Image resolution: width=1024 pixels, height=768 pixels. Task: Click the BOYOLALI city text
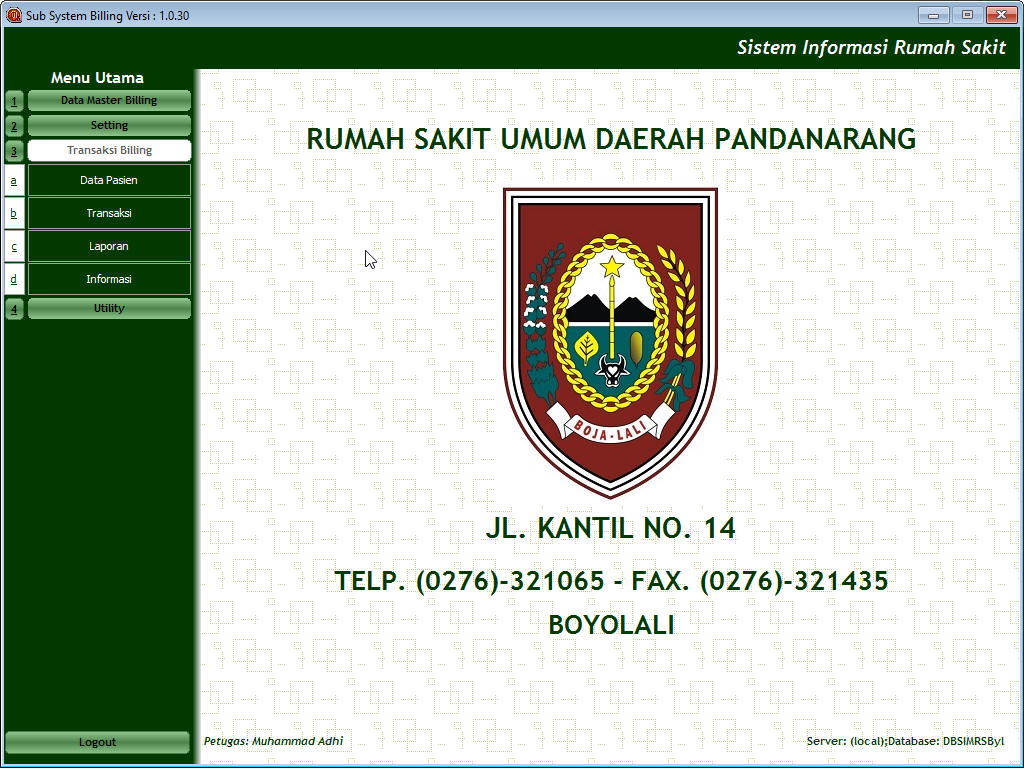click(611, 625)
